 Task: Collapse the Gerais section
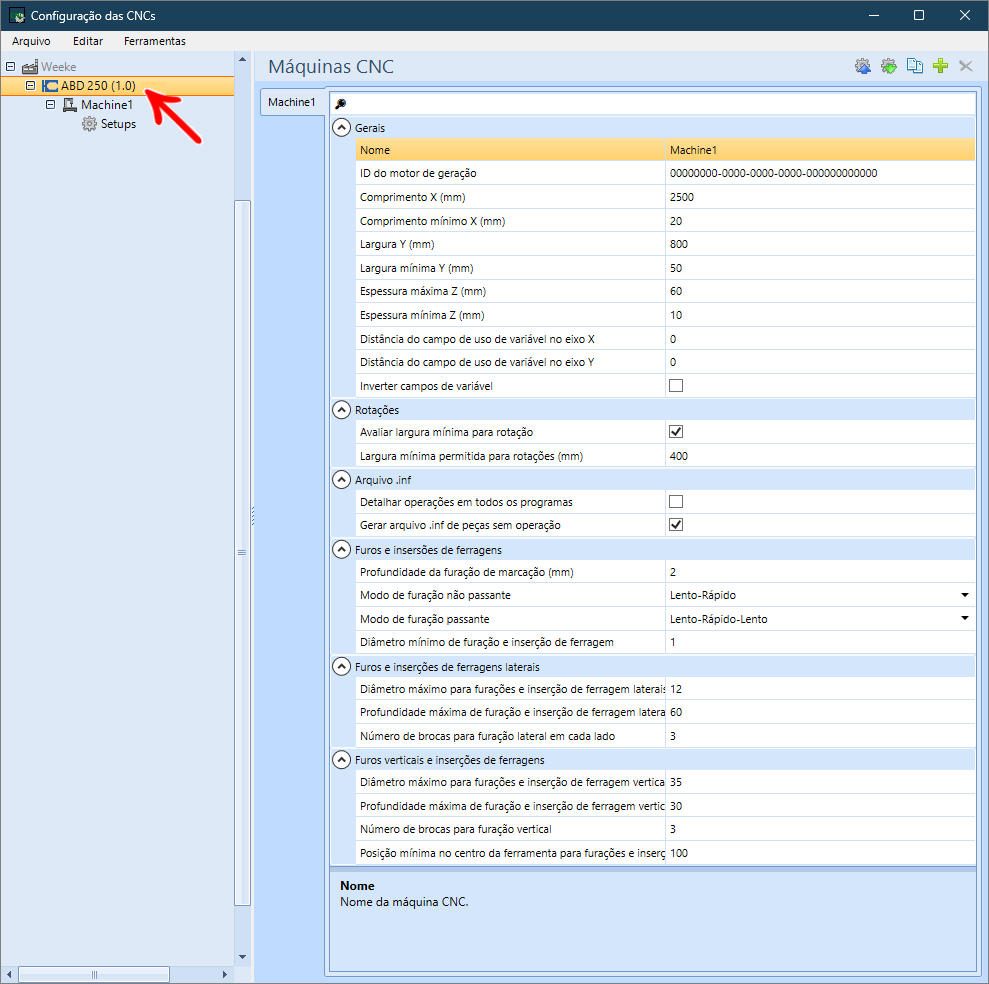(x=341, y=127)
